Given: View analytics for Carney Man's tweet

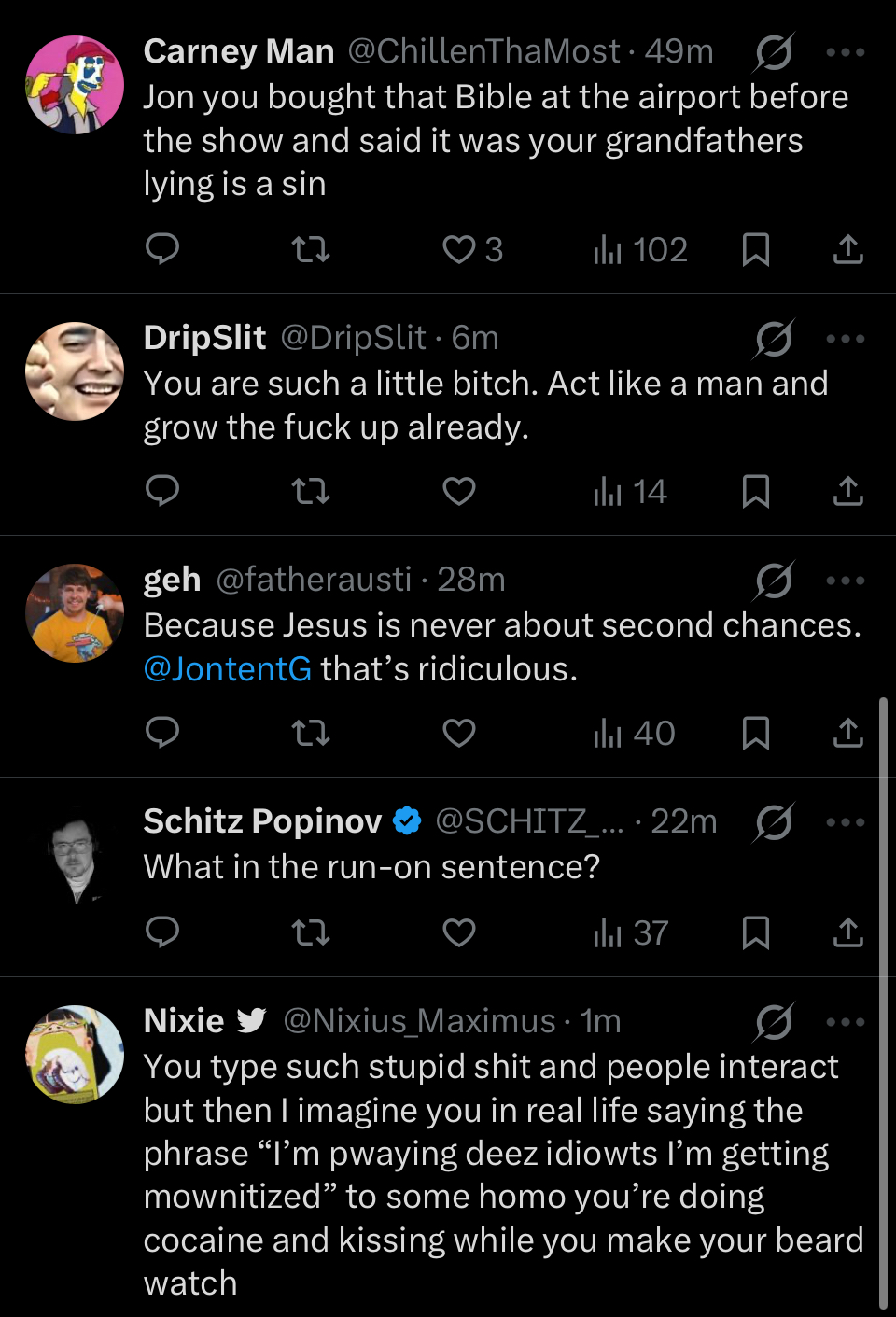Looking at the screenshot, I should [x=640, y=250].
